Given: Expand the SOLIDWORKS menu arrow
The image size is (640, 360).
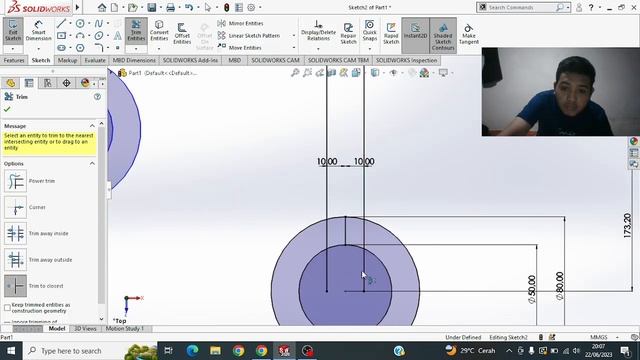Looking at the screenshot, I should click(x=77, y=7).
